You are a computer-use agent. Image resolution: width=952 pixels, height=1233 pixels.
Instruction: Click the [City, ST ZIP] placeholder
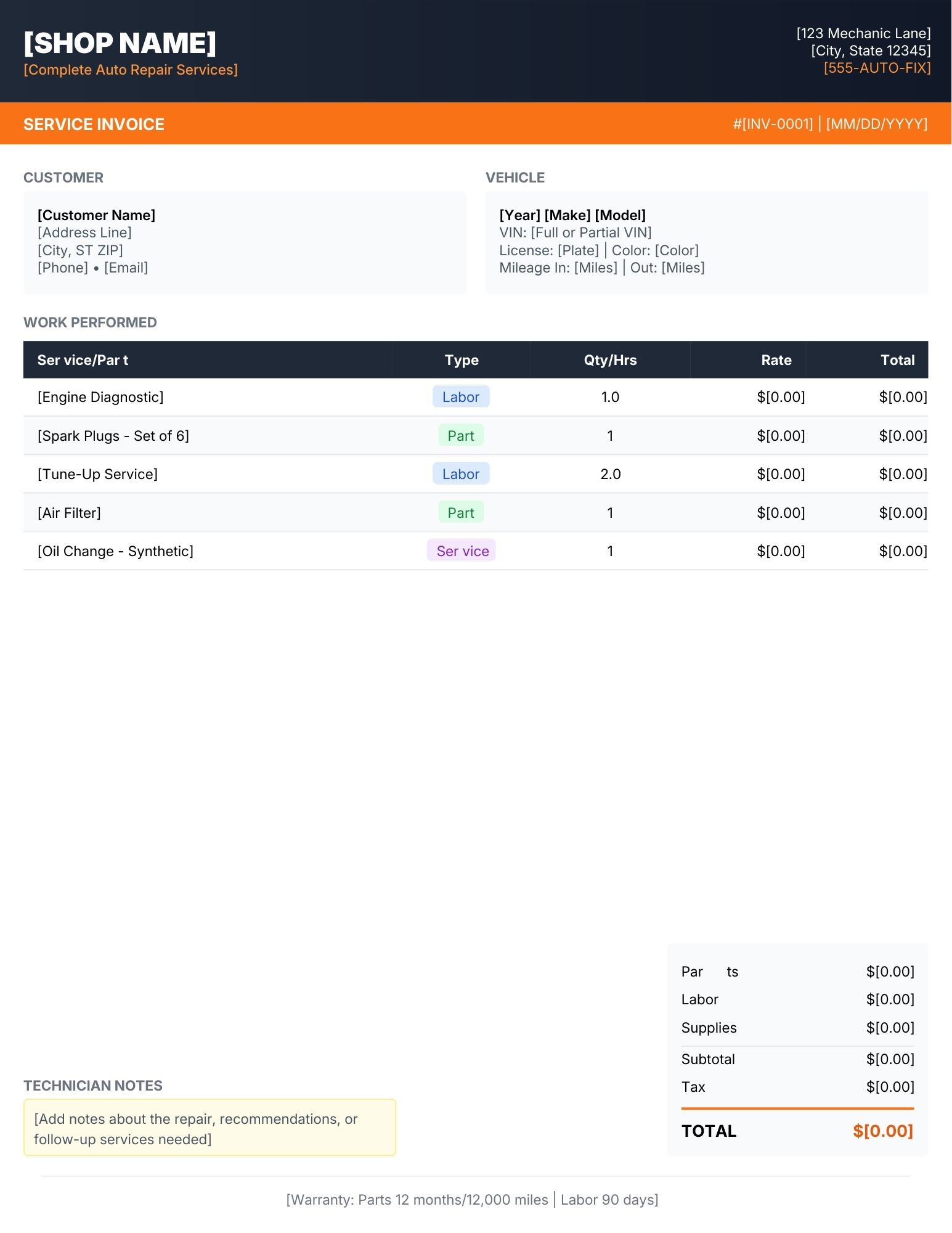pos(80,250)
